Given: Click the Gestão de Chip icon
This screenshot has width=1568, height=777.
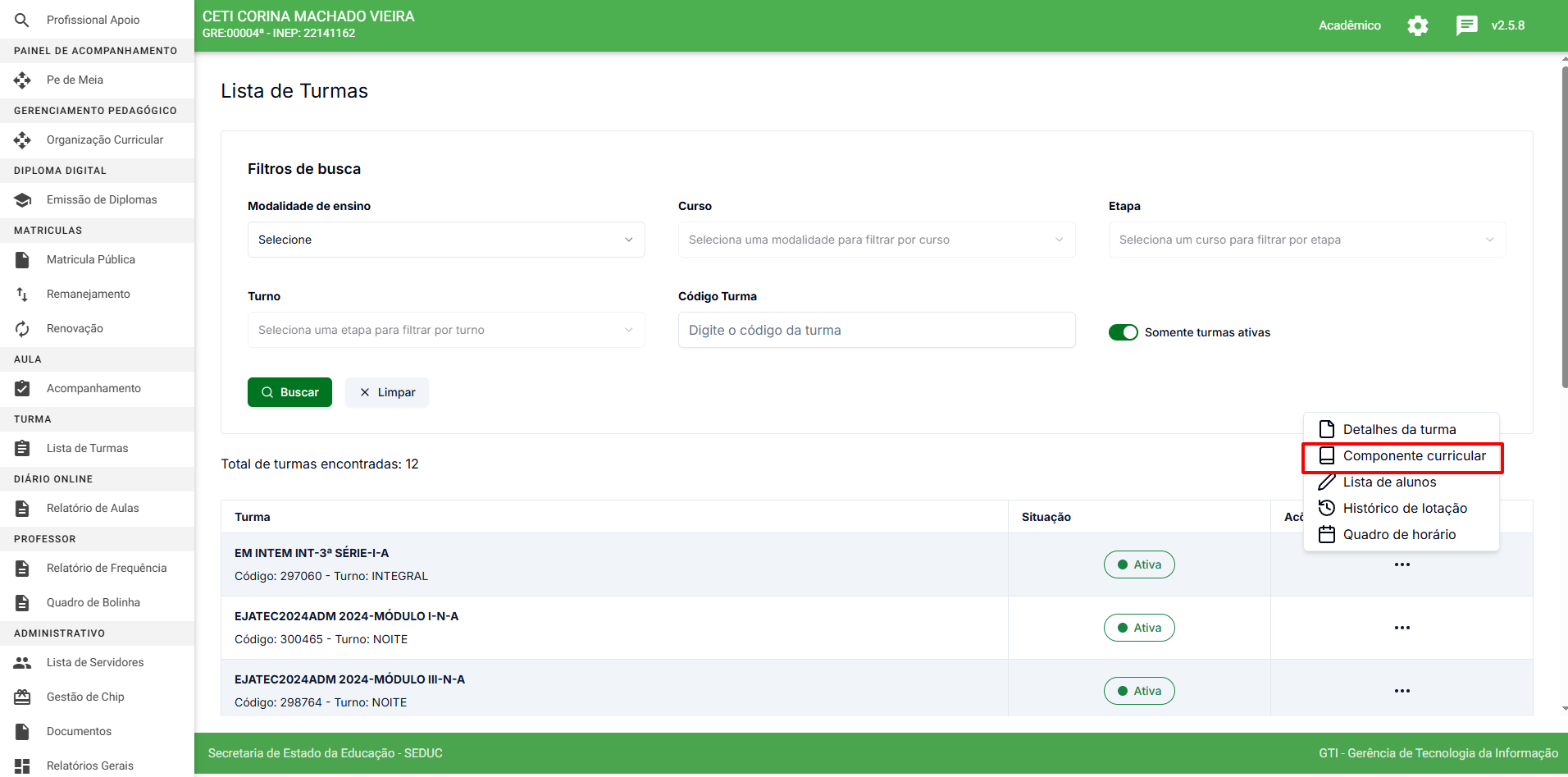Looking at the screenshot, I should [x=22, y=697].
